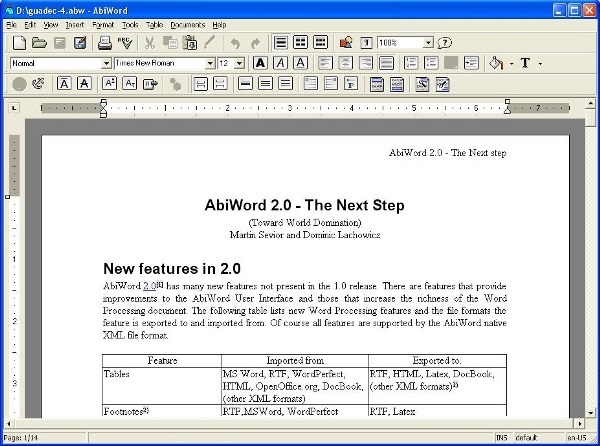This screenshot has height=446, width=600.
Task: Set page to two column layout
Action: tap(300, 42)
